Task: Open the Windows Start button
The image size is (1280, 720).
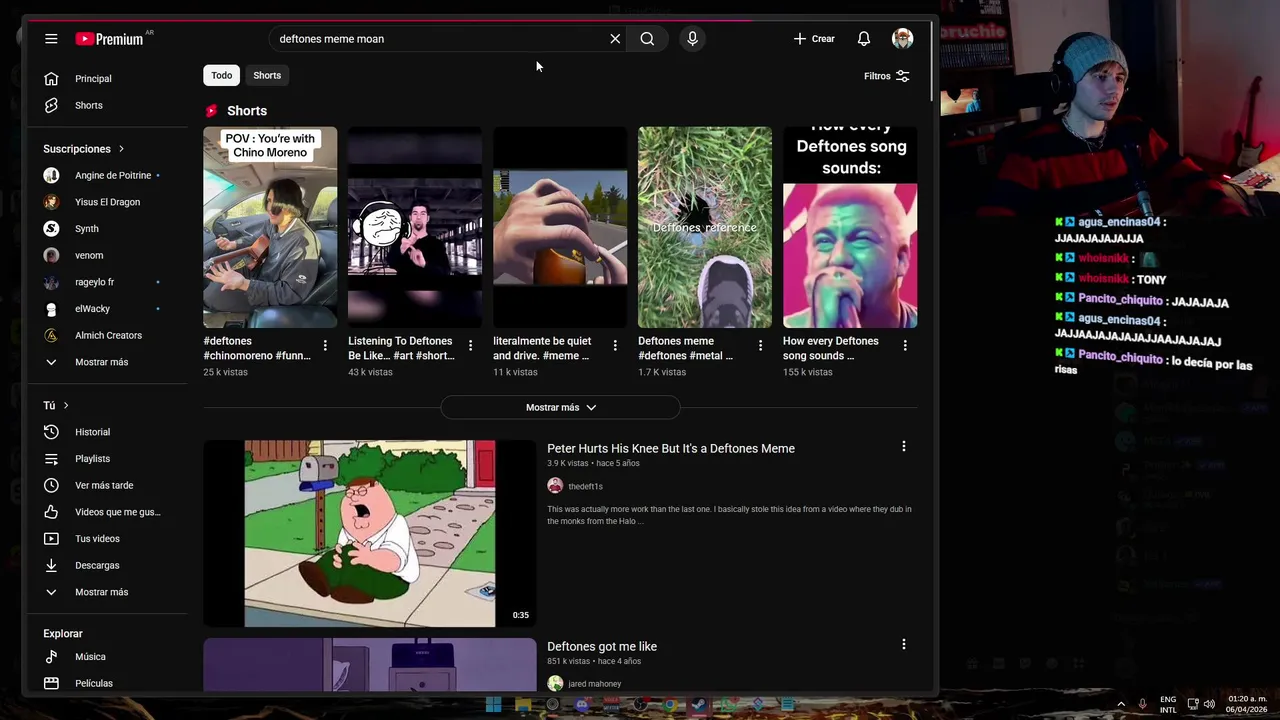Action: pyautogui.click(x=493, y=705)
